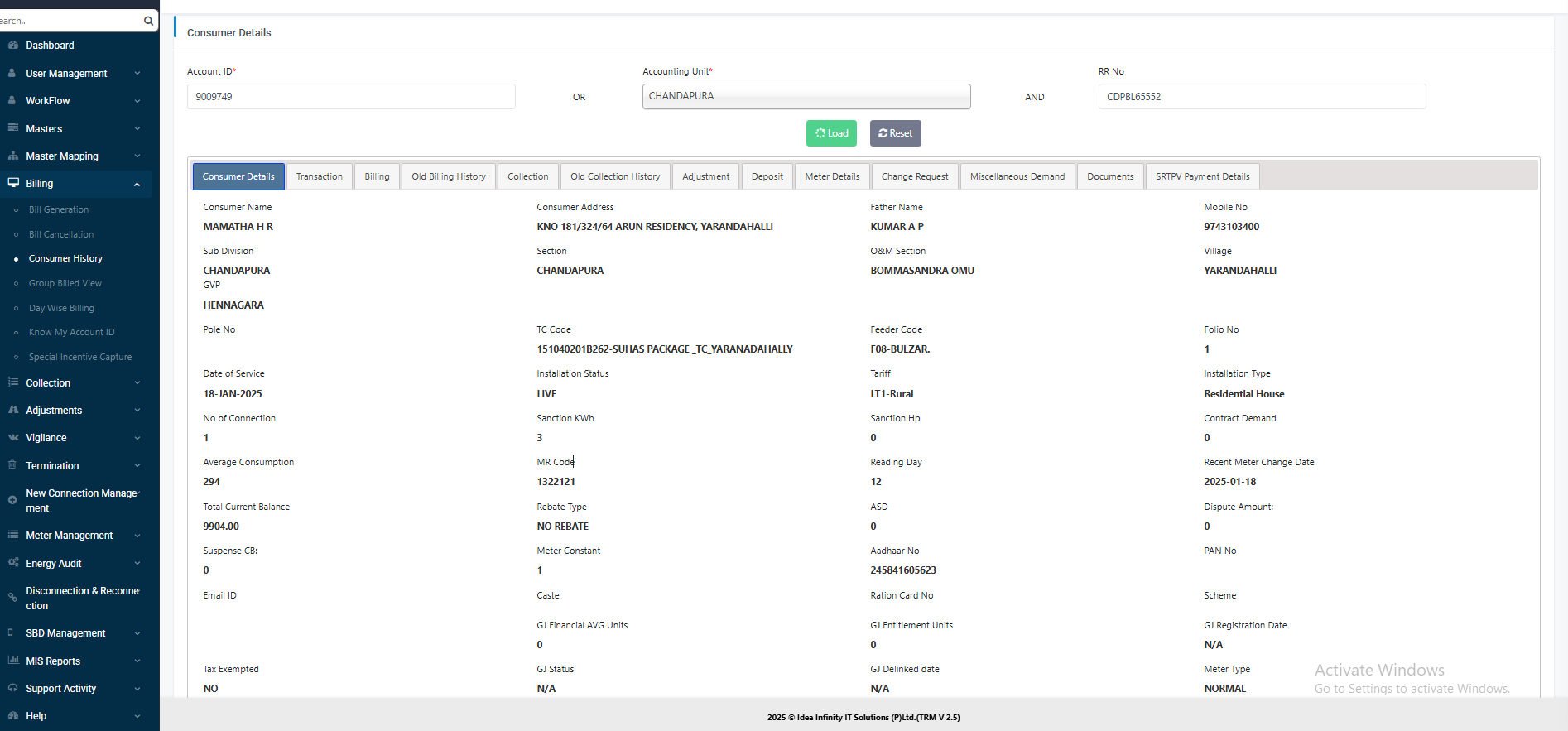Switch to the Collection tab
Image resolution: width=1568 pixels, height=731 pixels.
pyautogui.click(x=528, y=176)
